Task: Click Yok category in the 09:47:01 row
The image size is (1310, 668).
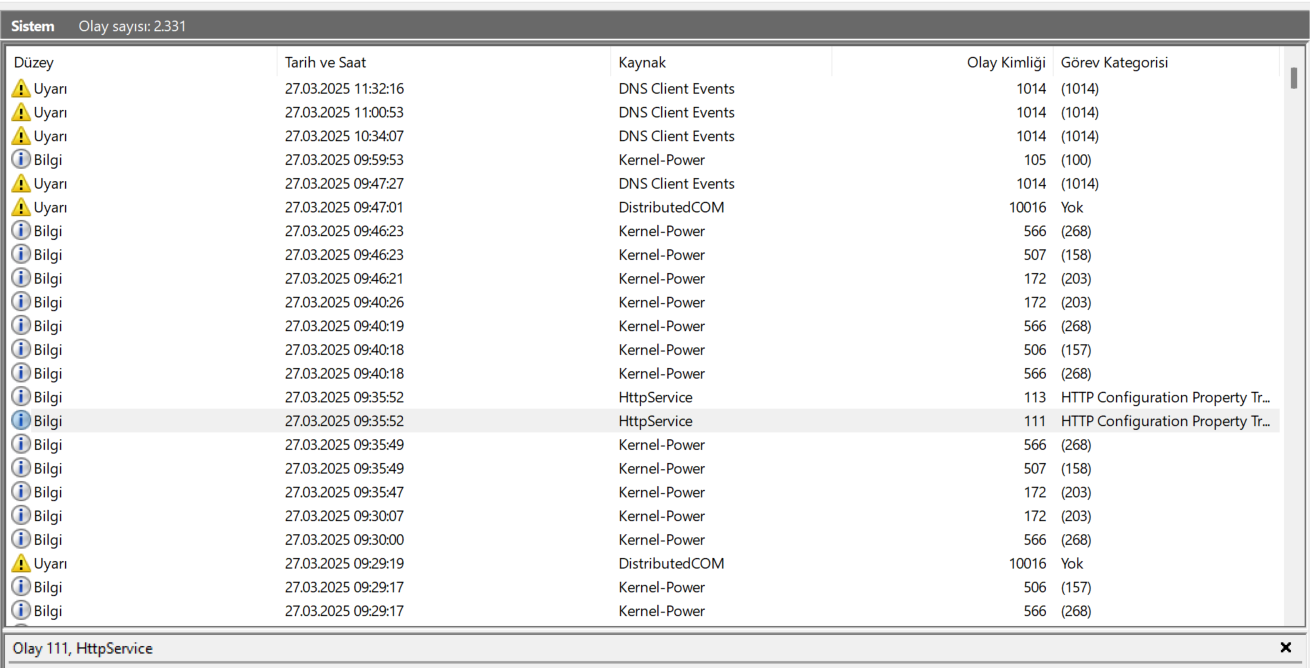Action: coord(1072,208)
